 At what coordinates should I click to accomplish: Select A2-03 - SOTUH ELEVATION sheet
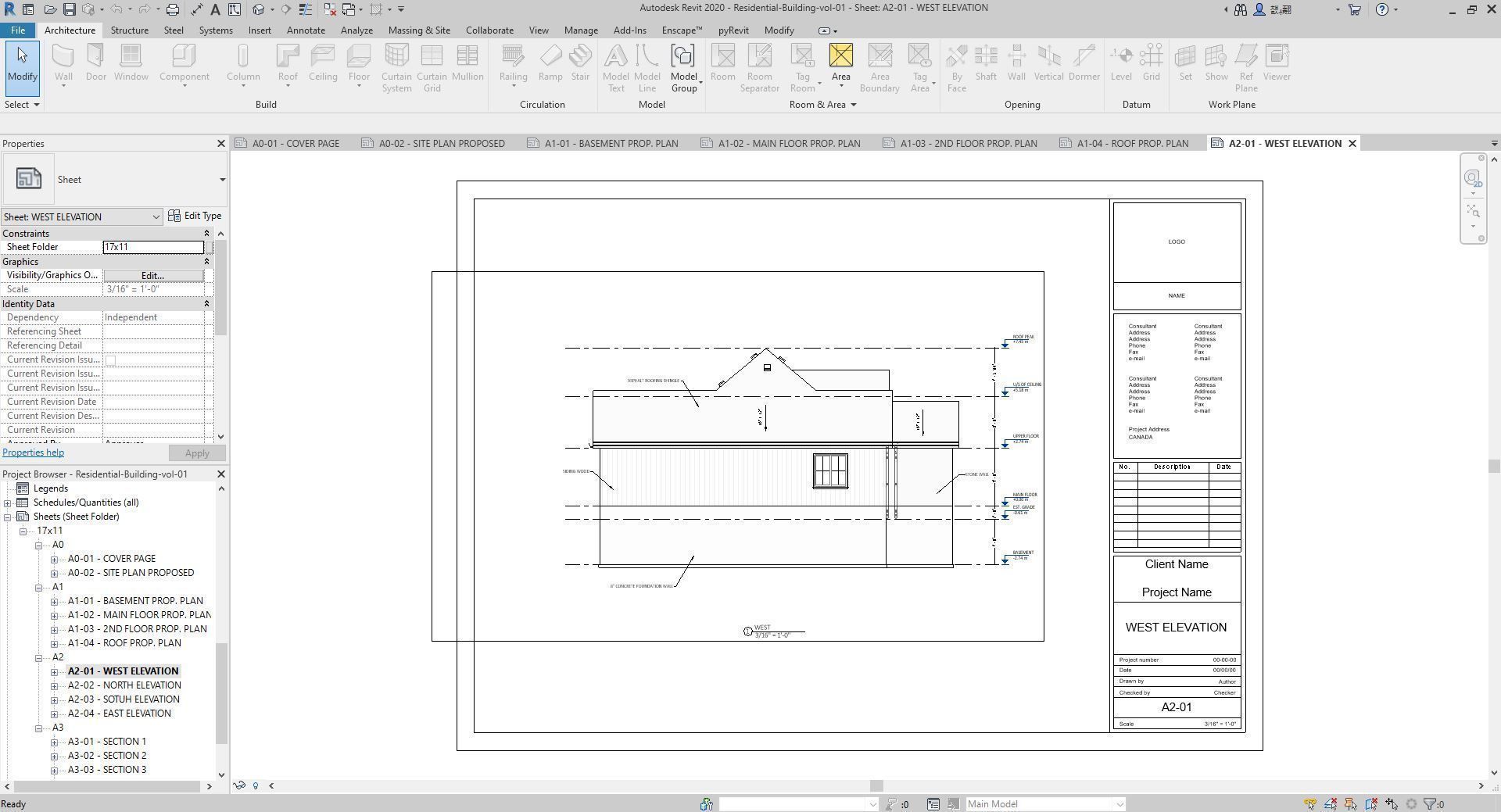124,700
